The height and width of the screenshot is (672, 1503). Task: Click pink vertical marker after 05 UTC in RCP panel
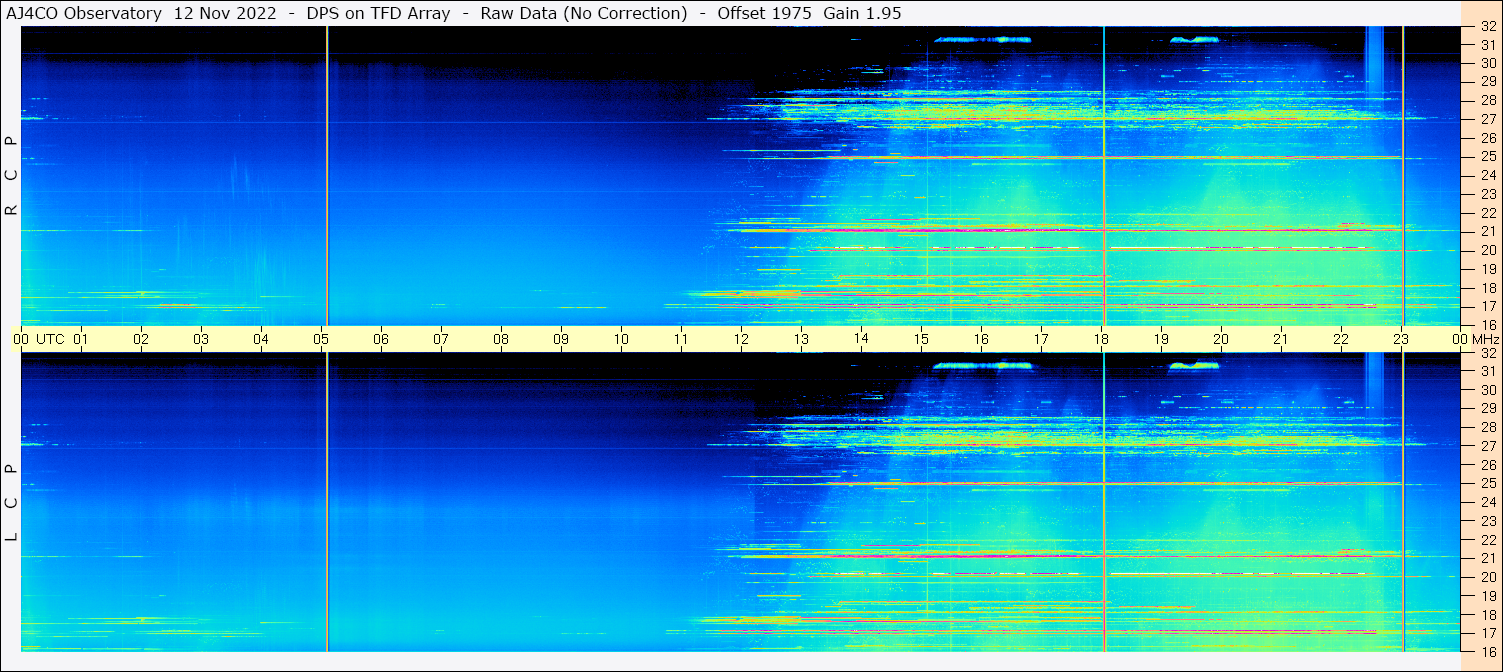327,176
